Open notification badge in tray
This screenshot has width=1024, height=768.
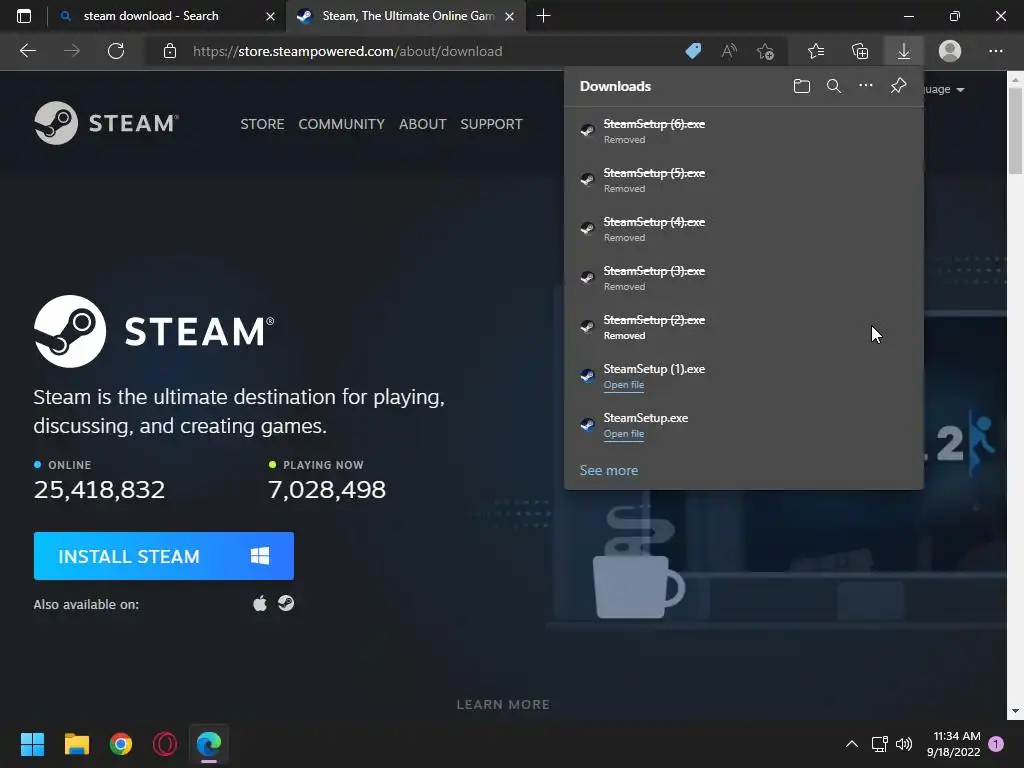pyautogui.click(x=996, y=743)
